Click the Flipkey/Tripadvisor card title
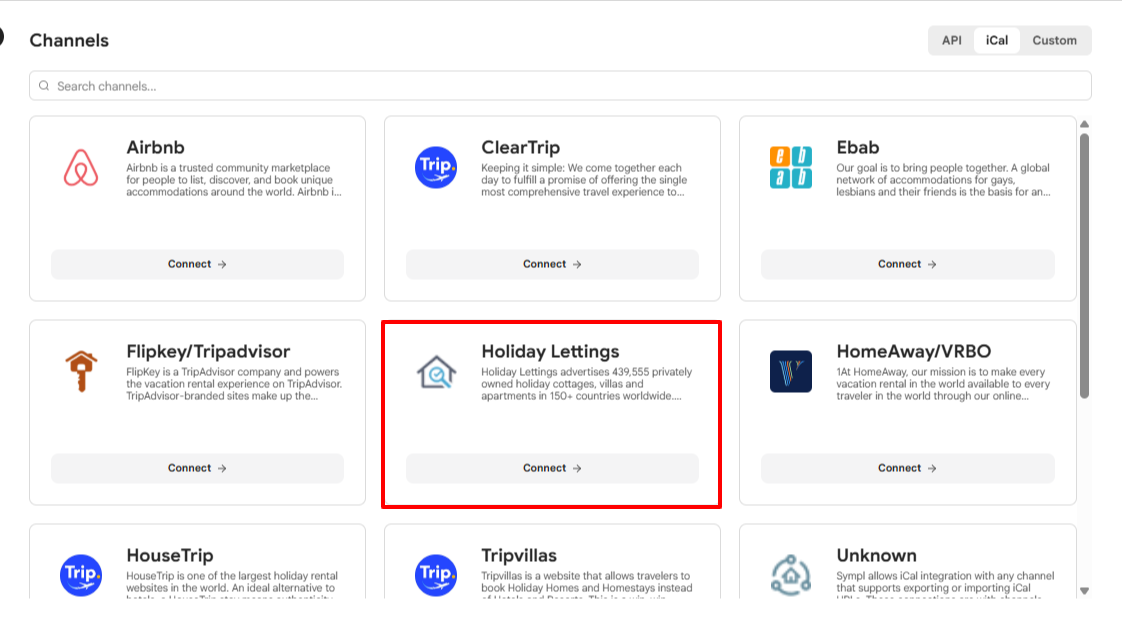This screenshot has height=618, width=1122. point(208,351)
